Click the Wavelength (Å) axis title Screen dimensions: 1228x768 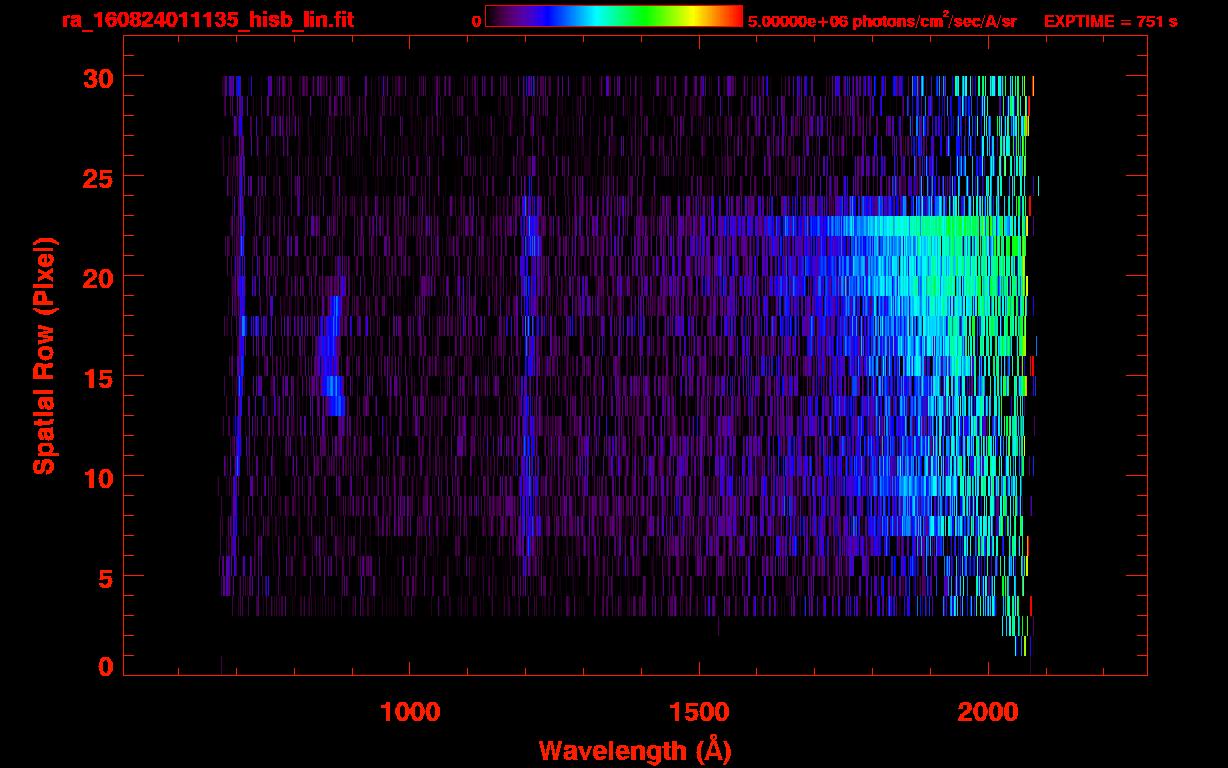(635, 750)
